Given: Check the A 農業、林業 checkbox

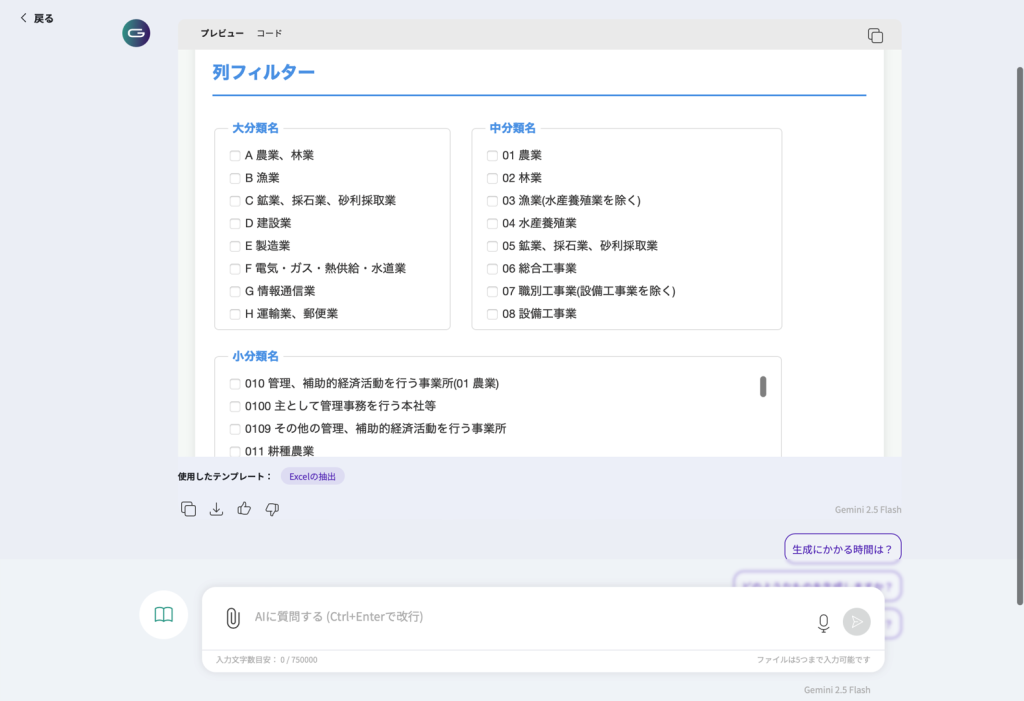Looking at the screenshot, I should (x=235, y=156).
